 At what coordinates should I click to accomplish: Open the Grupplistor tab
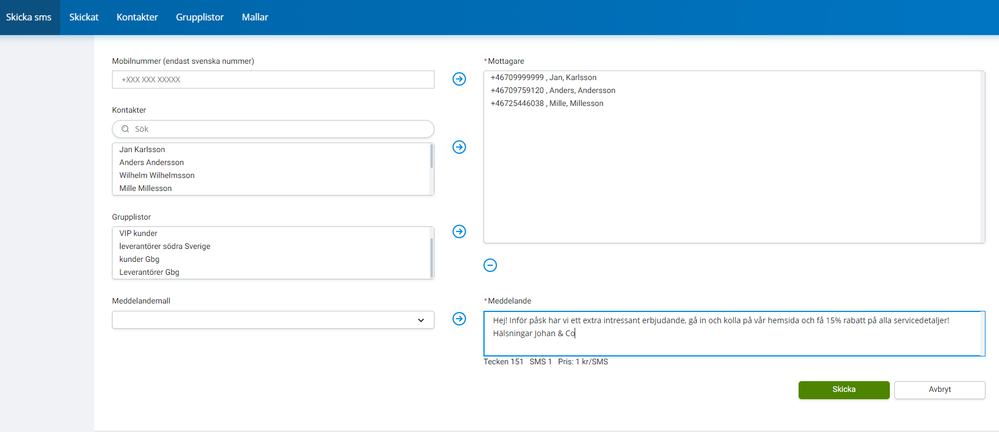click(x=199, y=17)
